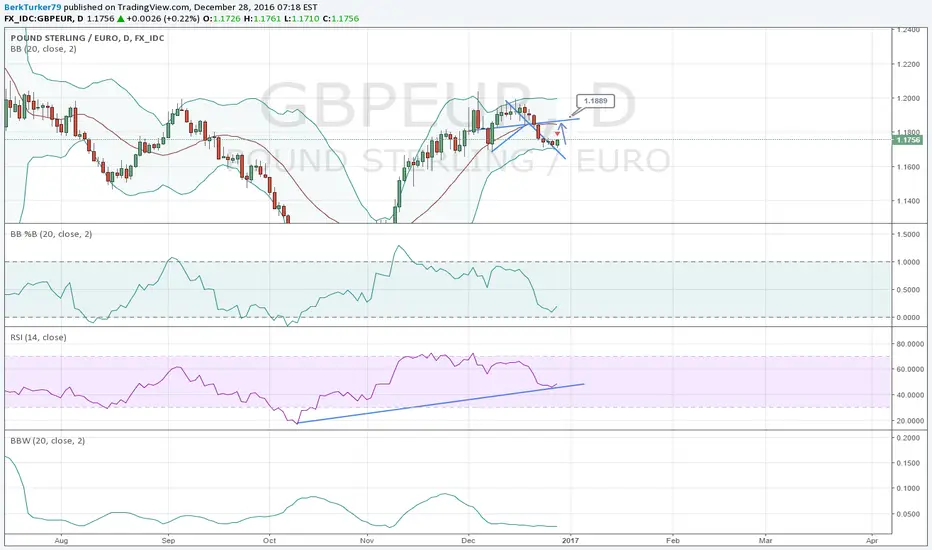Click the 20.0000 value on RSI scale
932x550 pixels.
[910, 420]
